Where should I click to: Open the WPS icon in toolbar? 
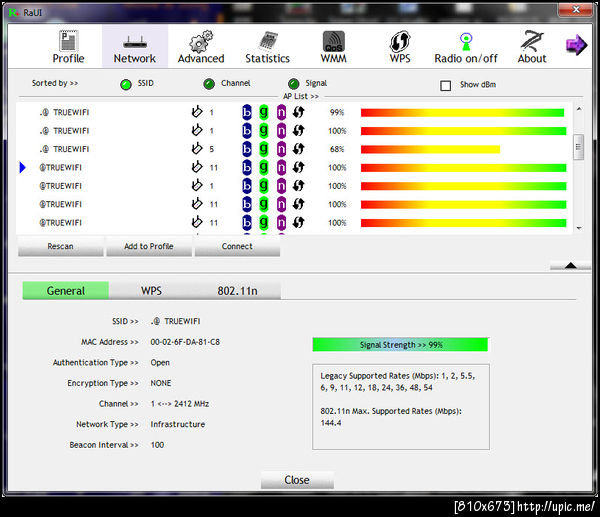coord(400,41)
